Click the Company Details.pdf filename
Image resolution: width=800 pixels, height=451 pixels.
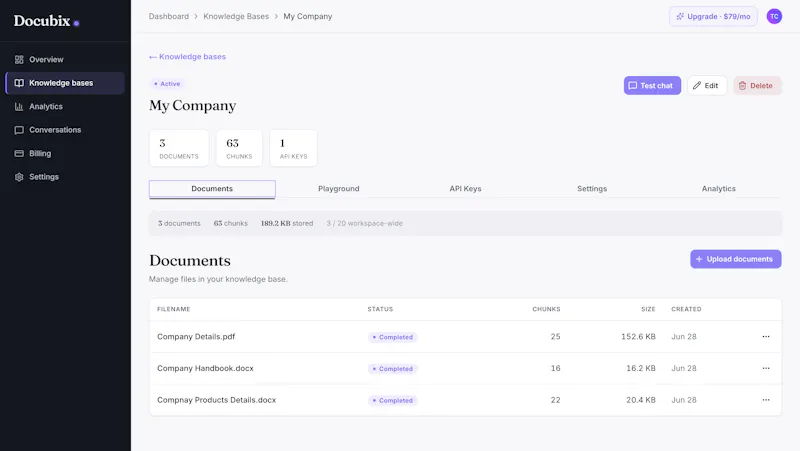[196, 337]
